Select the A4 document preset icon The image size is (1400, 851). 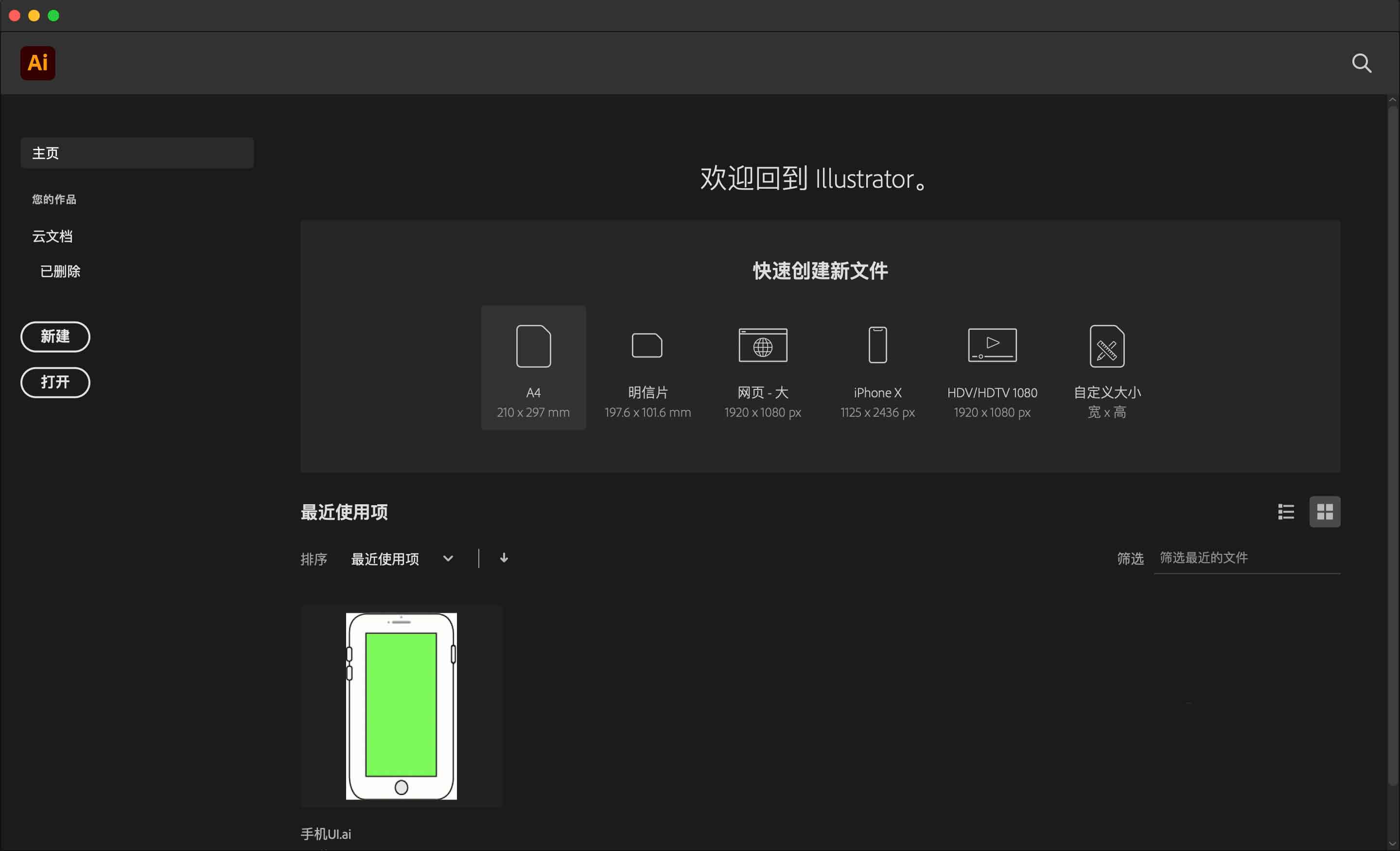coord(533,346)
